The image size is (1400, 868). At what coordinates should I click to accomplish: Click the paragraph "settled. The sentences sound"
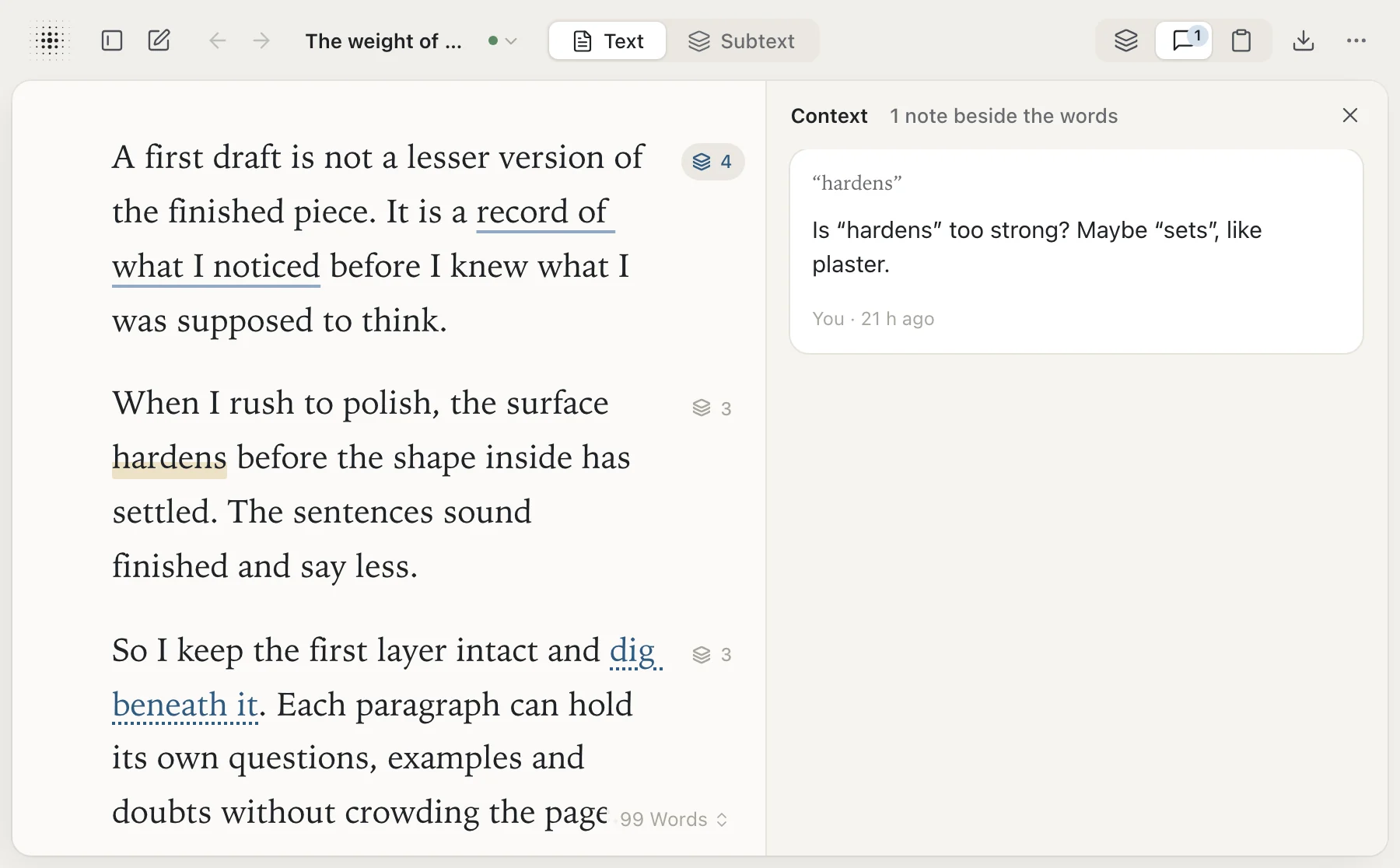[x=322, y=512]
